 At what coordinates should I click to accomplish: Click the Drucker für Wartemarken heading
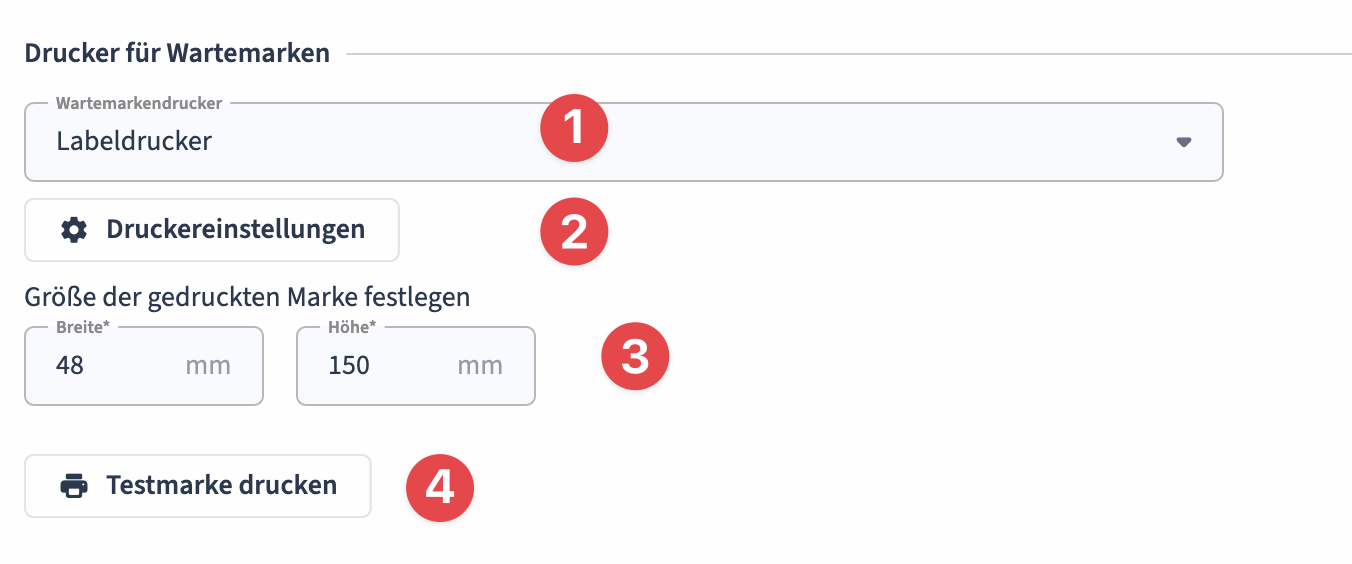(177, 53)
